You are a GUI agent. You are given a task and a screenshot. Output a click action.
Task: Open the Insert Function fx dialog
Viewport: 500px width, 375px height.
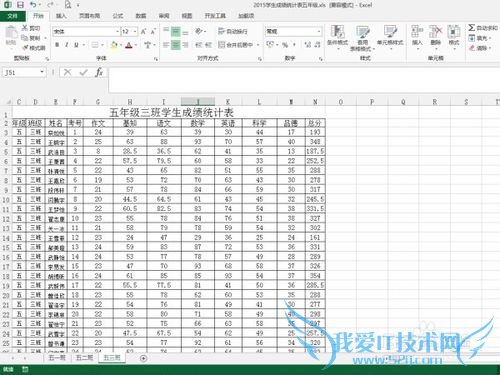tap(99, 72)
